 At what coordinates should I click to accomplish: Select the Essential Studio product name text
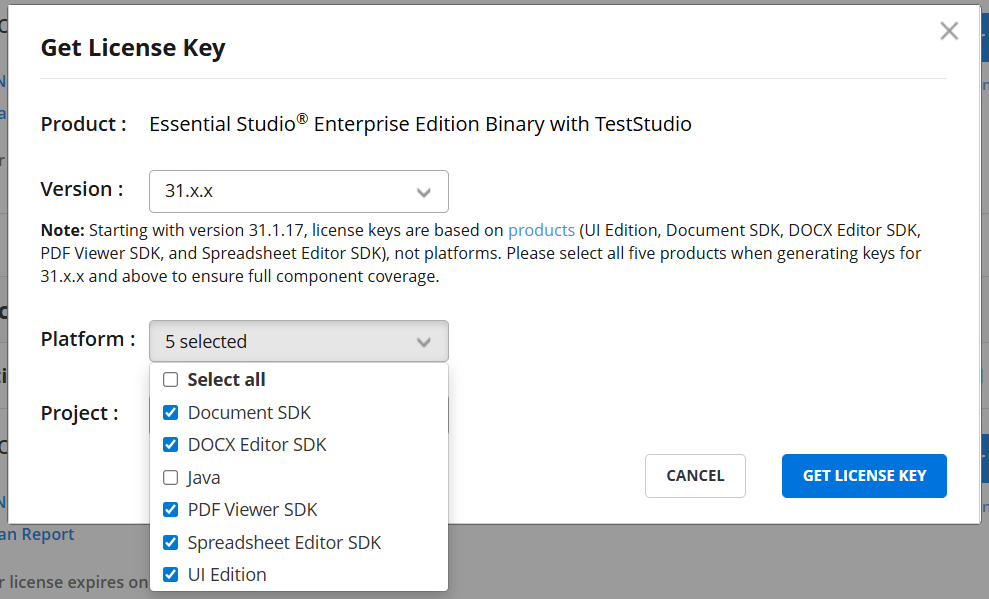(x=419, y=123)
